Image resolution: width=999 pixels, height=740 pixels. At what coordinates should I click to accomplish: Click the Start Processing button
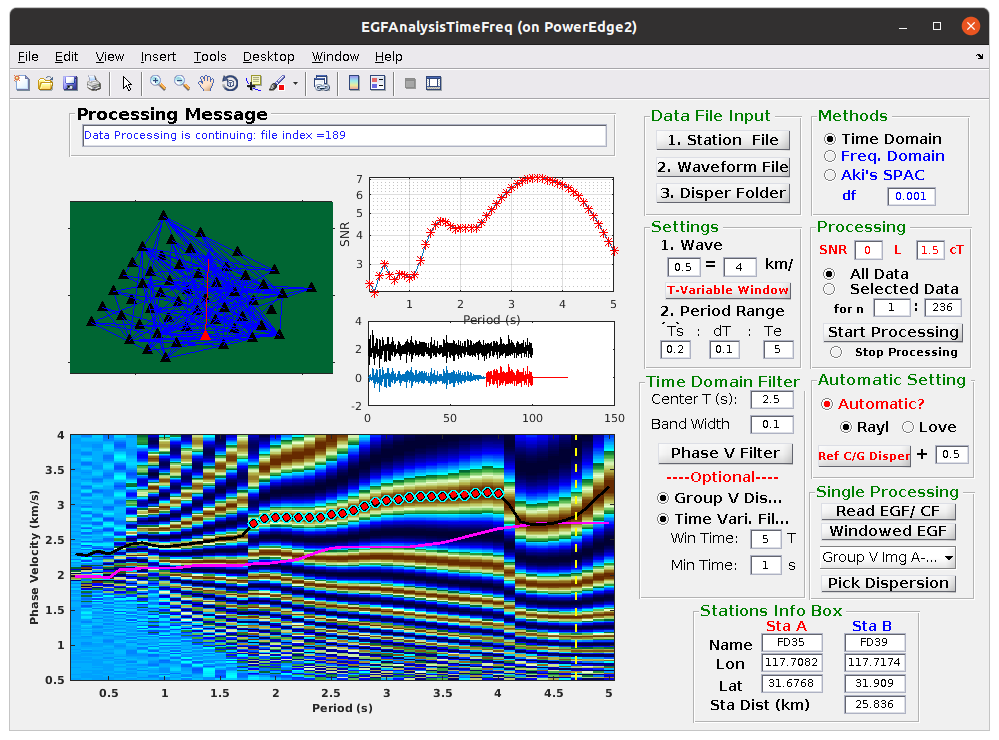click(893, 332)
